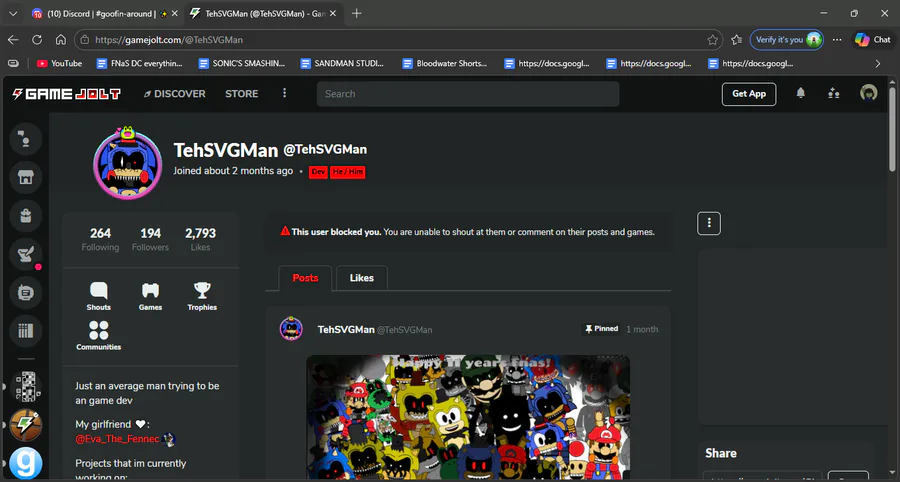Open the Game Jolt community lightning icon
Image resolution: width=900 pixels, height=482 pixels.
[x=25, y=425]
